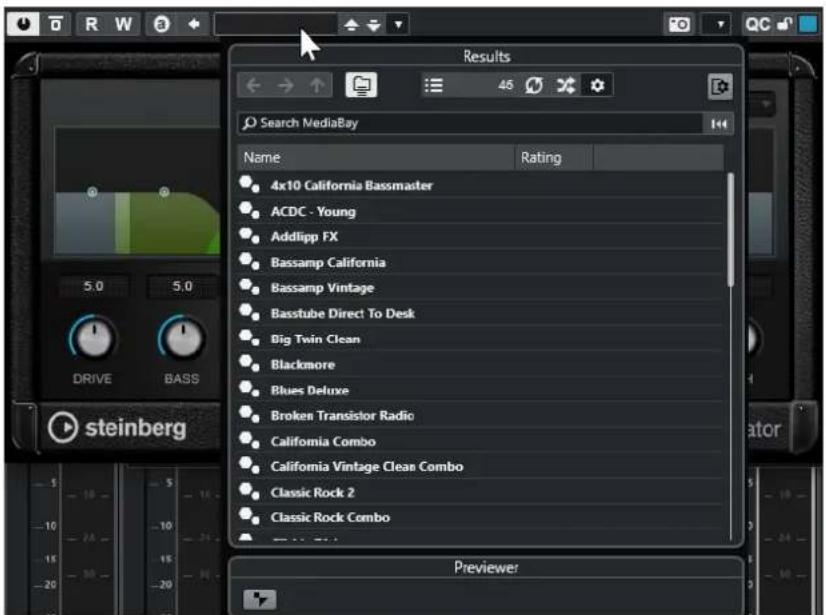Image resolution: width=826 pixels, height=615 pixels.
Task: Click the blue color indicator square
Action: pos(808,24)
